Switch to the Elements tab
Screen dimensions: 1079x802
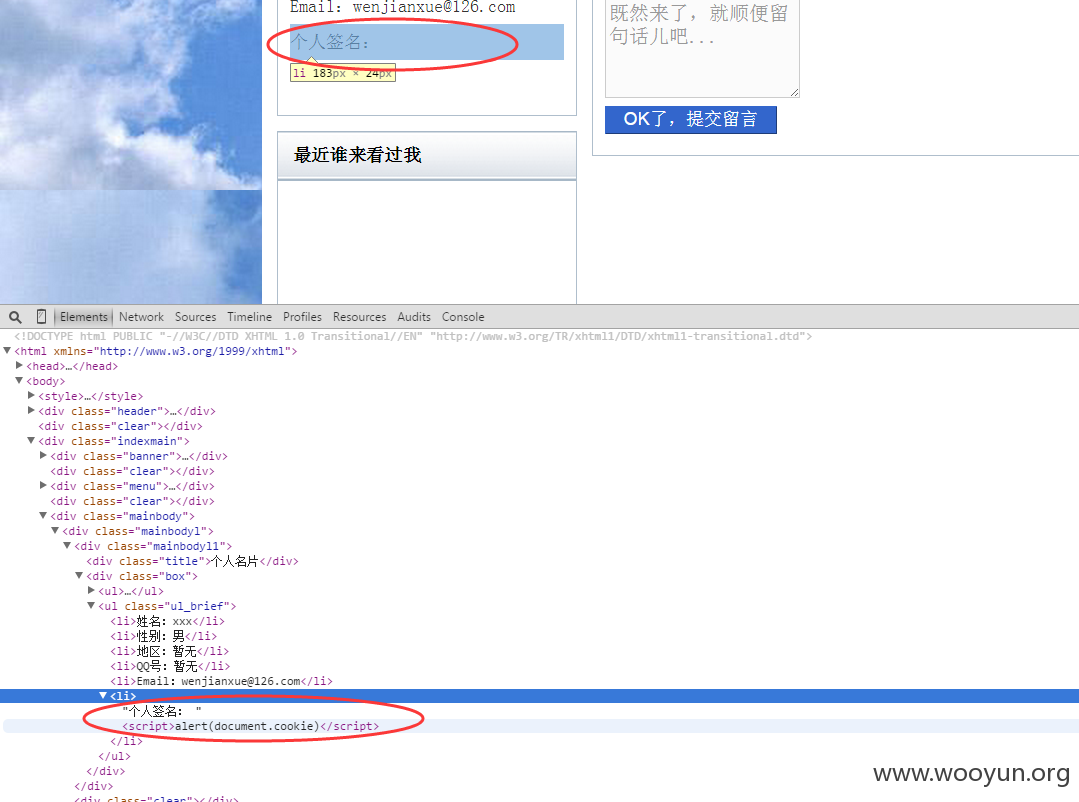point(83,317)
